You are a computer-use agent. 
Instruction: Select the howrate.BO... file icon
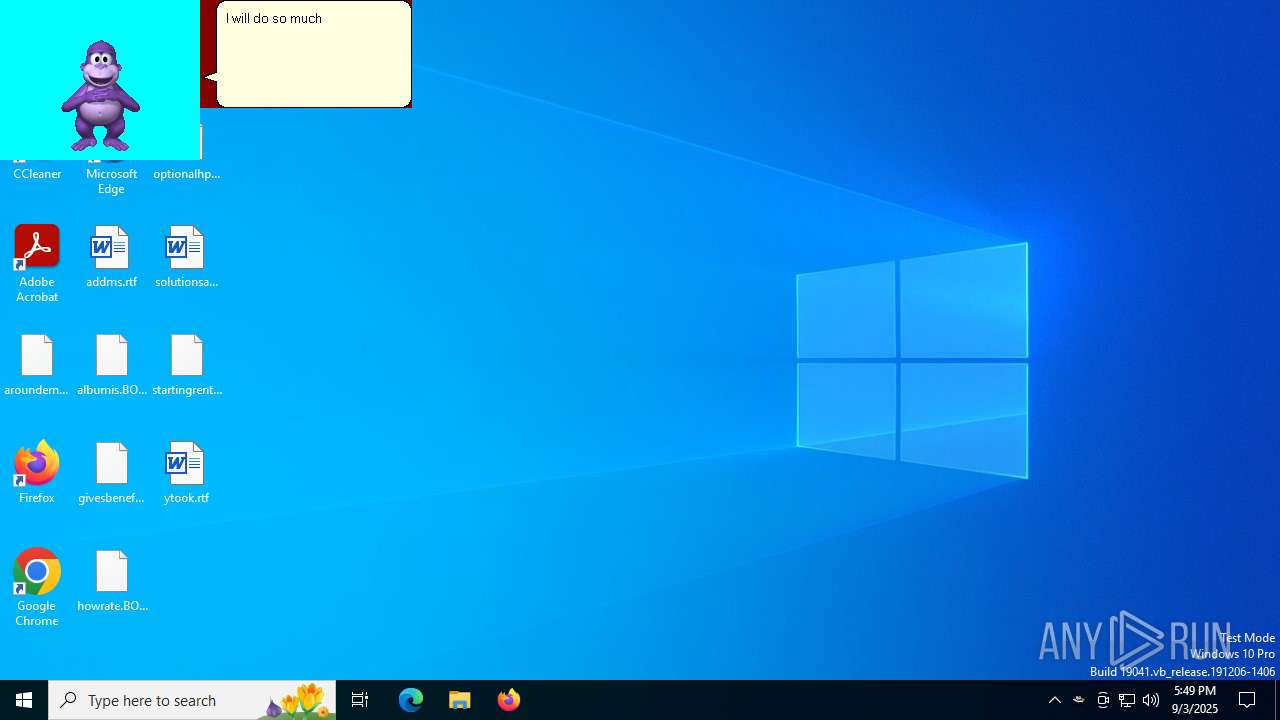[x=112, y=581]
